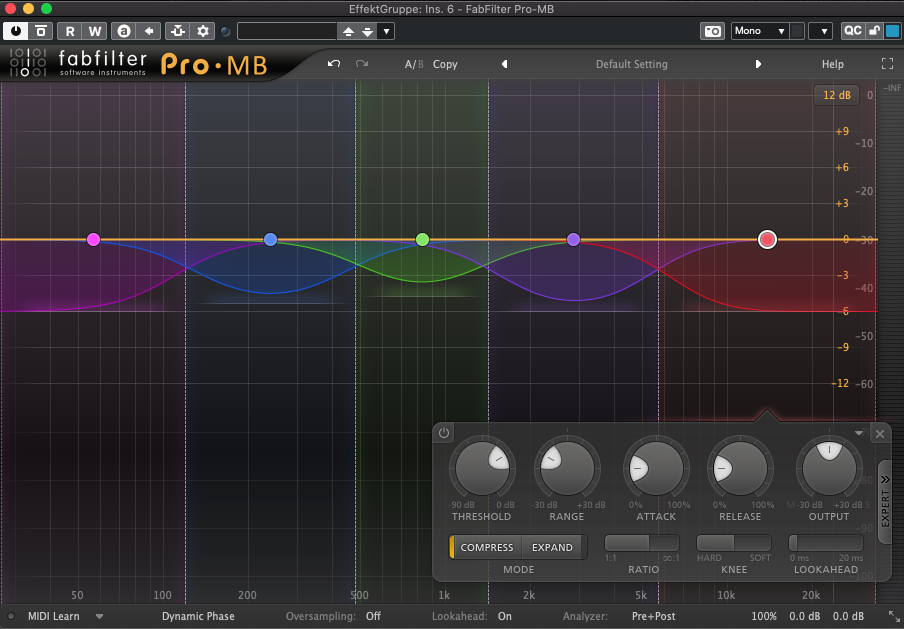Click the camera snapshot icon
Screen dimensions: 904x629
click(x=713, y=31)
